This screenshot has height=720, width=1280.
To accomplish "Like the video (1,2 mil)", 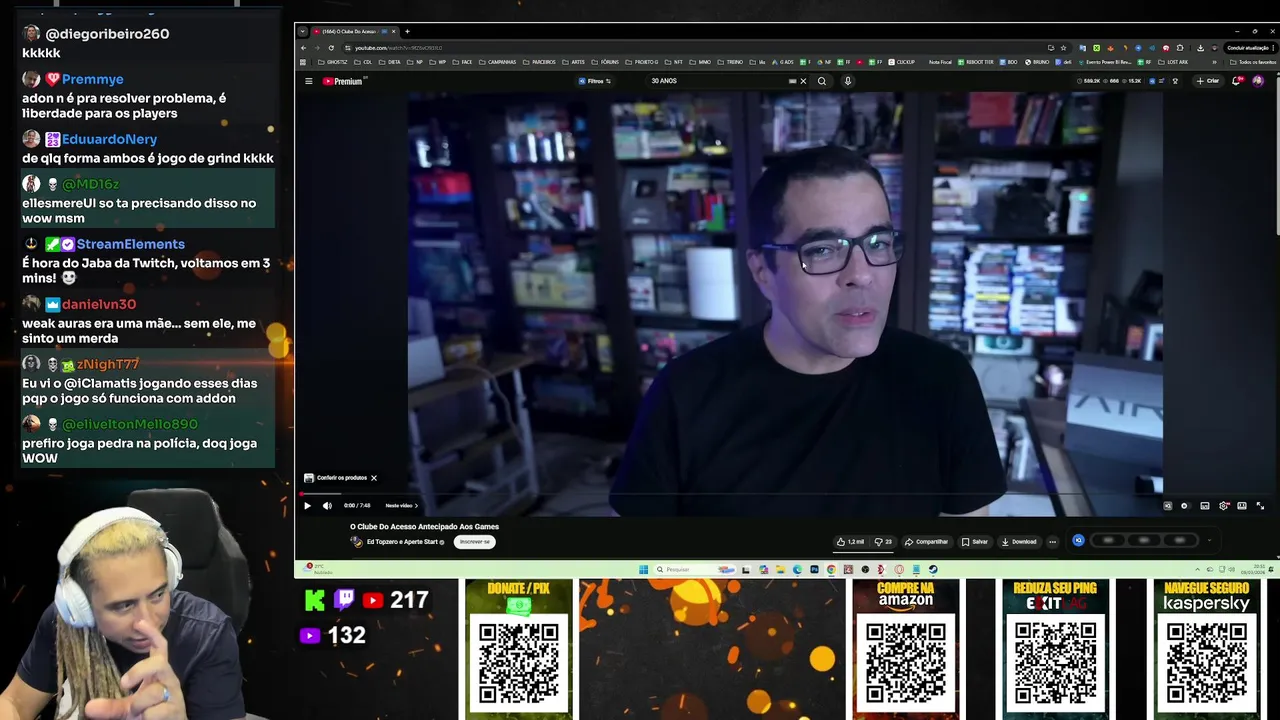I will [x=851, y=542].
